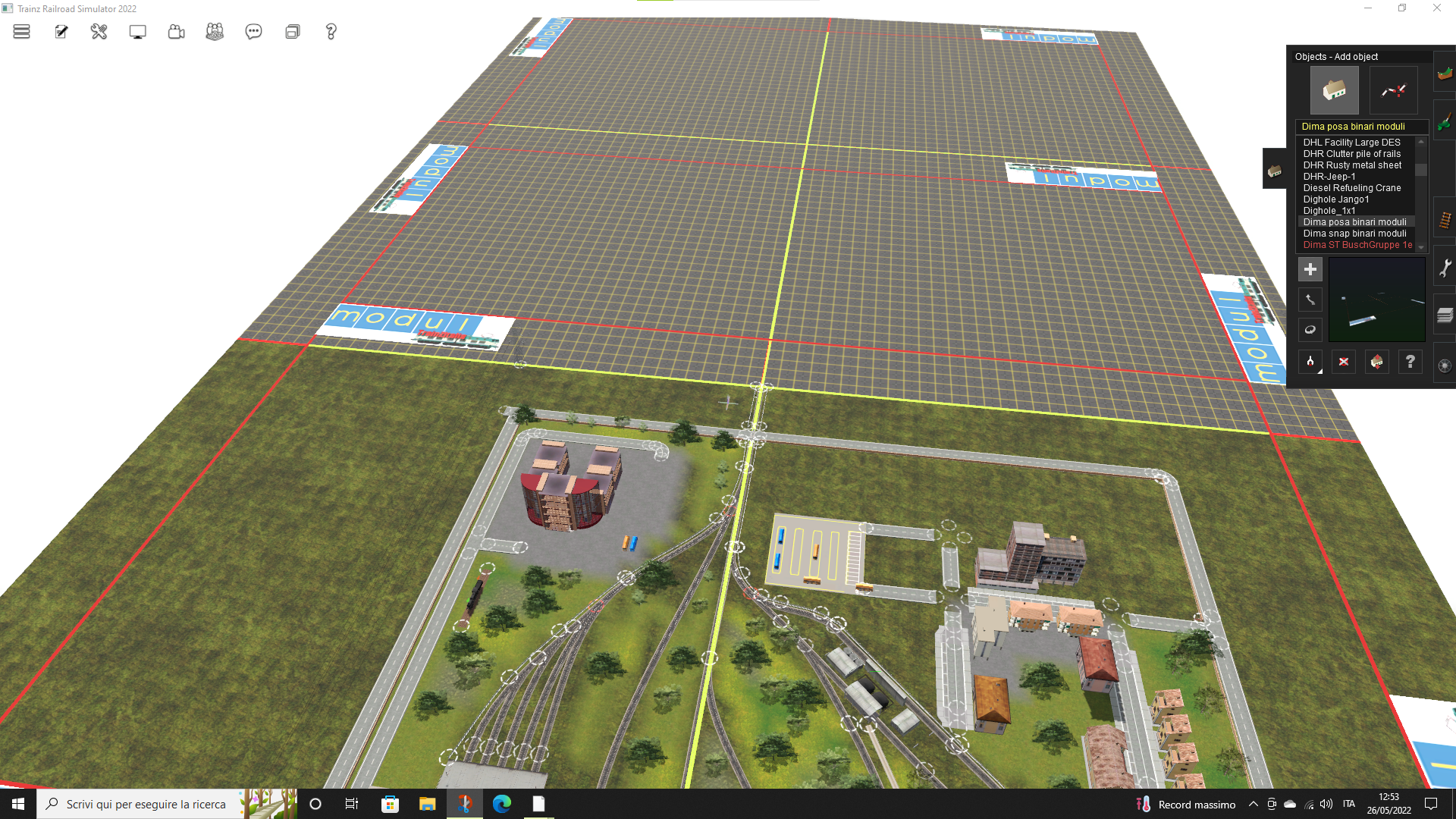Click the Adjust height house tool
The height and width of the screenshot is (819, 1456).
point(1376,362)
